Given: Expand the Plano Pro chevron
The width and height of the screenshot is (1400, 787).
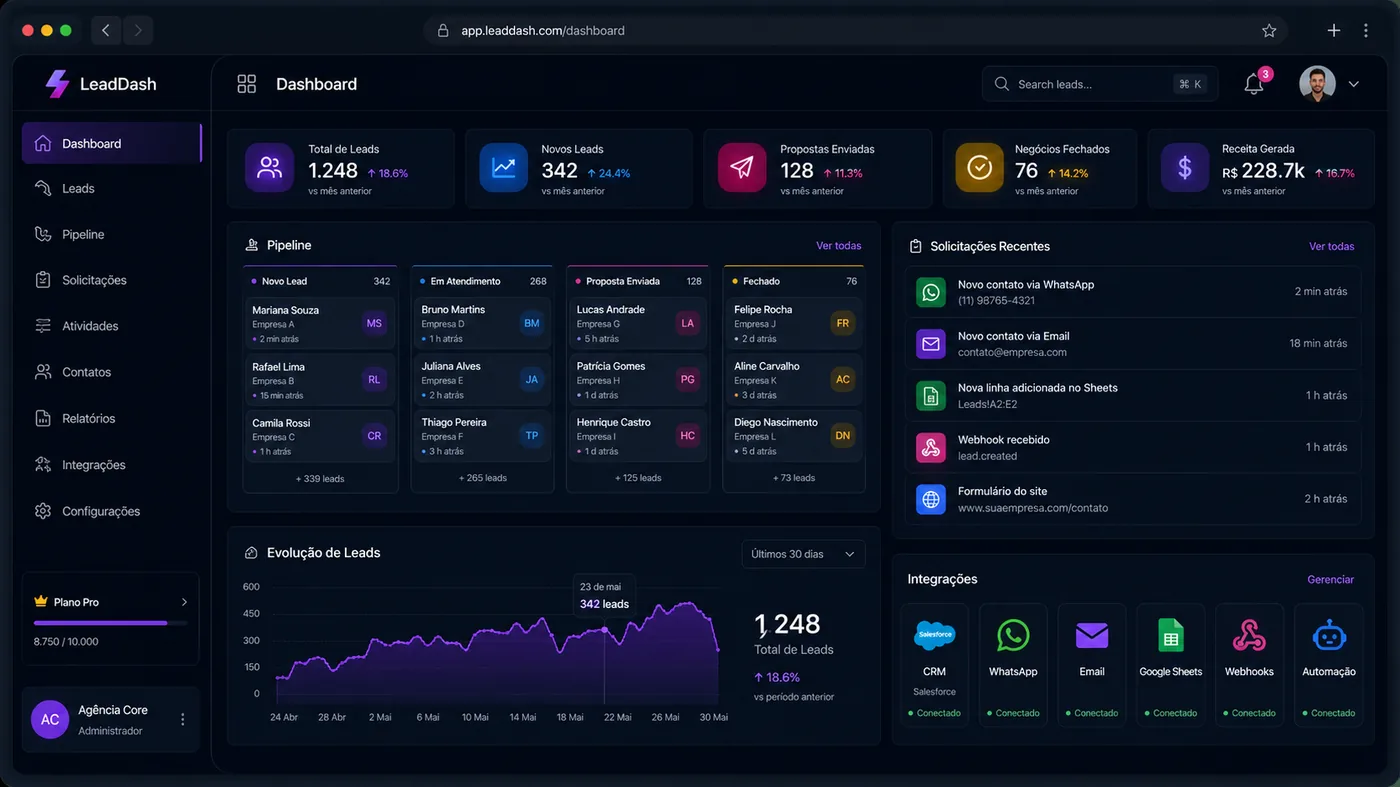Looking at the screenshot, I should tap(184, 602).
